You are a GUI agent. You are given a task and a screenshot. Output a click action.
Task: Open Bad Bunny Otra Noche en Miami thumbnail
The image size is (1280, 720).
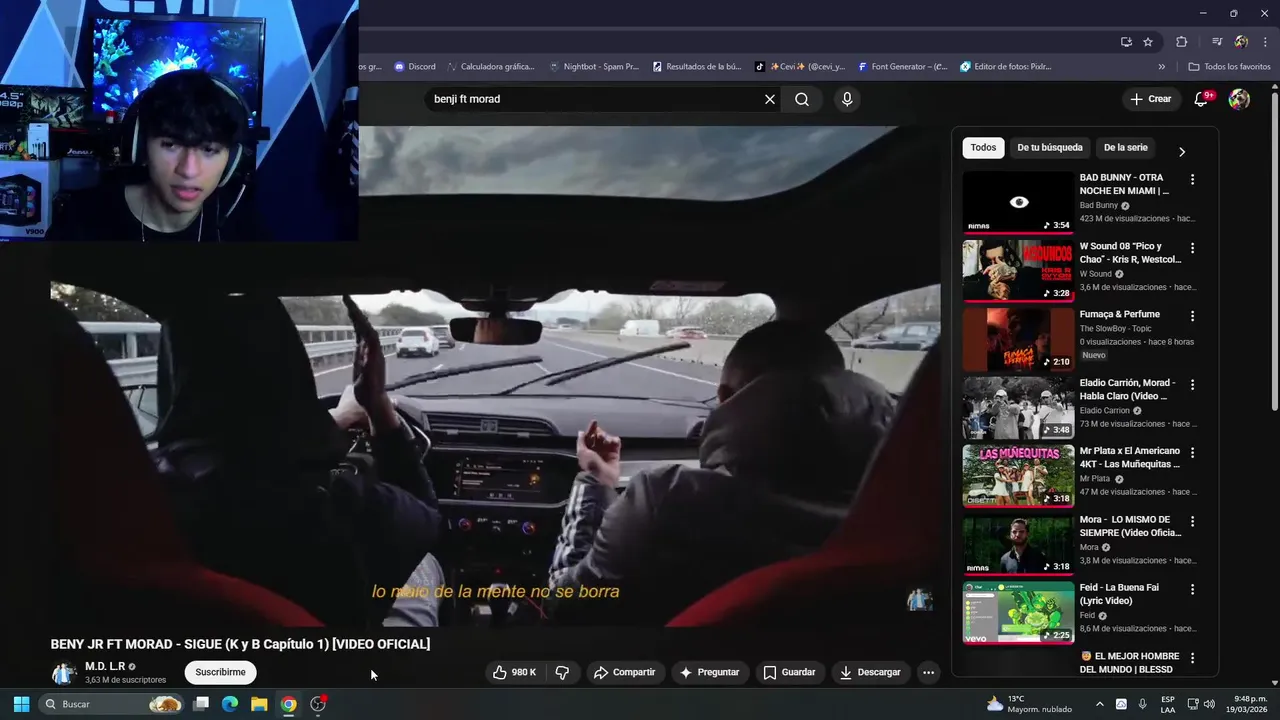[1018, 203]
